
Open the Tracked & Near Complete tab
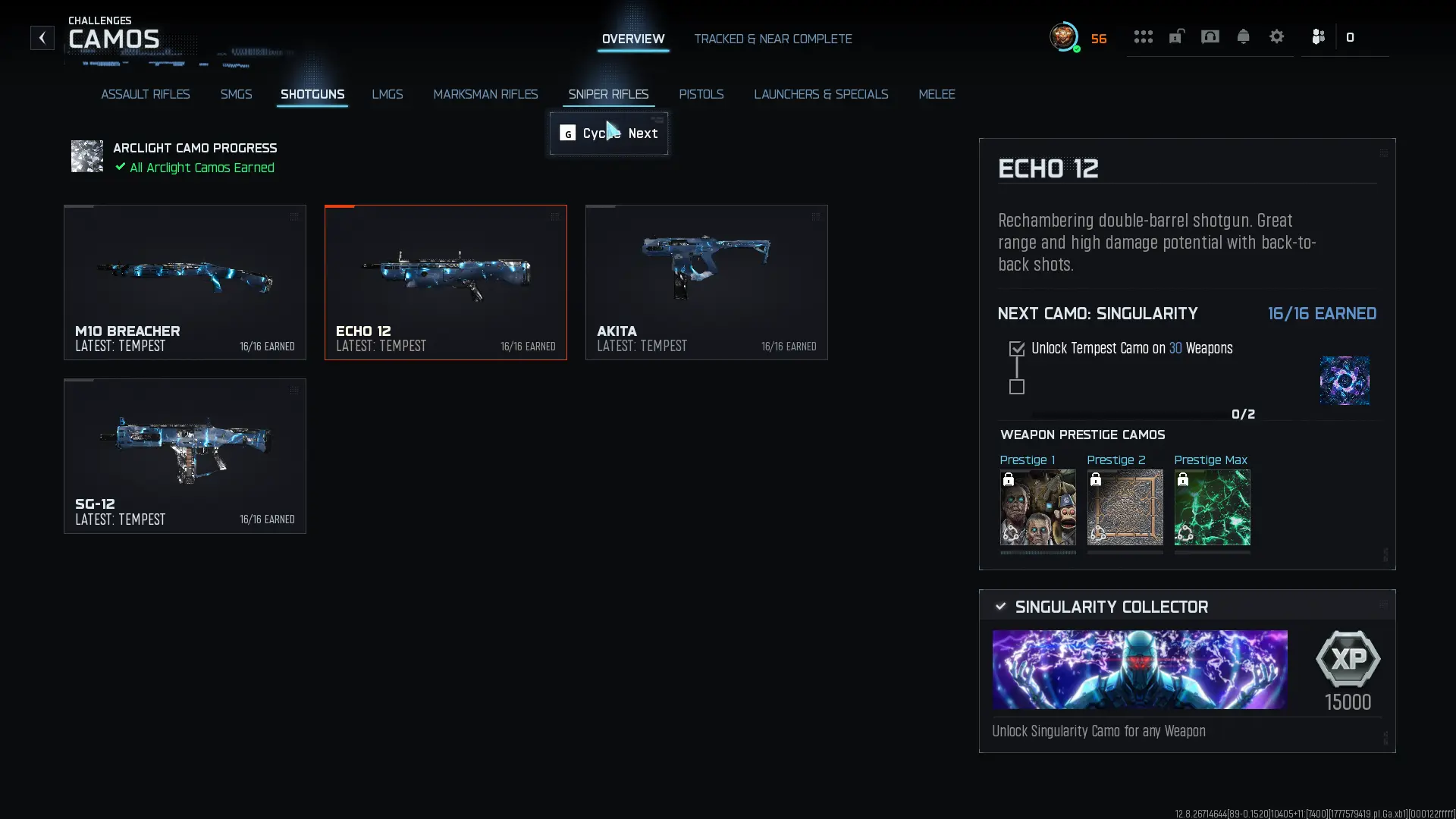tap(773, 39)
